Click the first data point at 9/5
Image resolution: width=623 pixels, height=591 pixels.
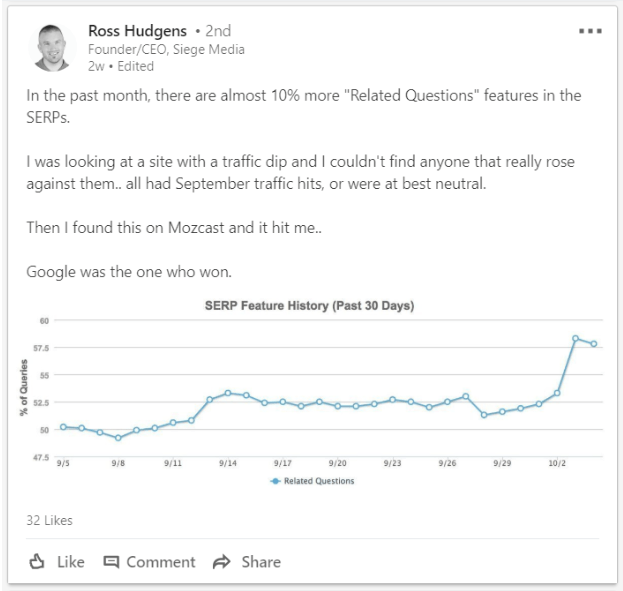click(63, 427)
